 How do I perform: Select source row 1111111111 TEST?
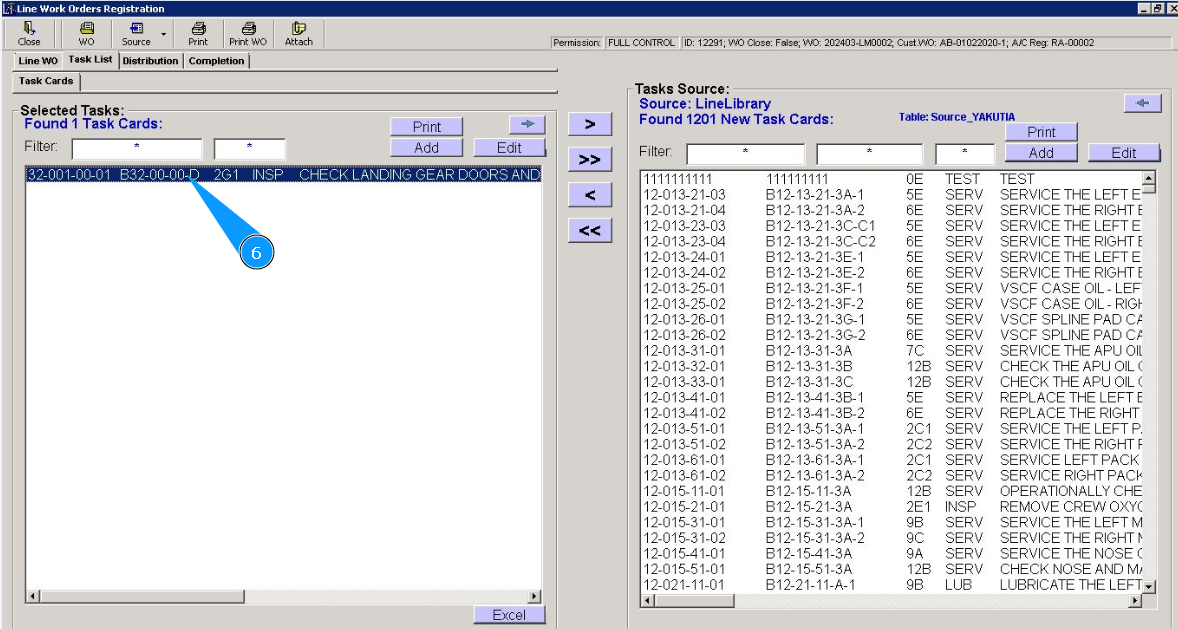(x=892, y=179)
